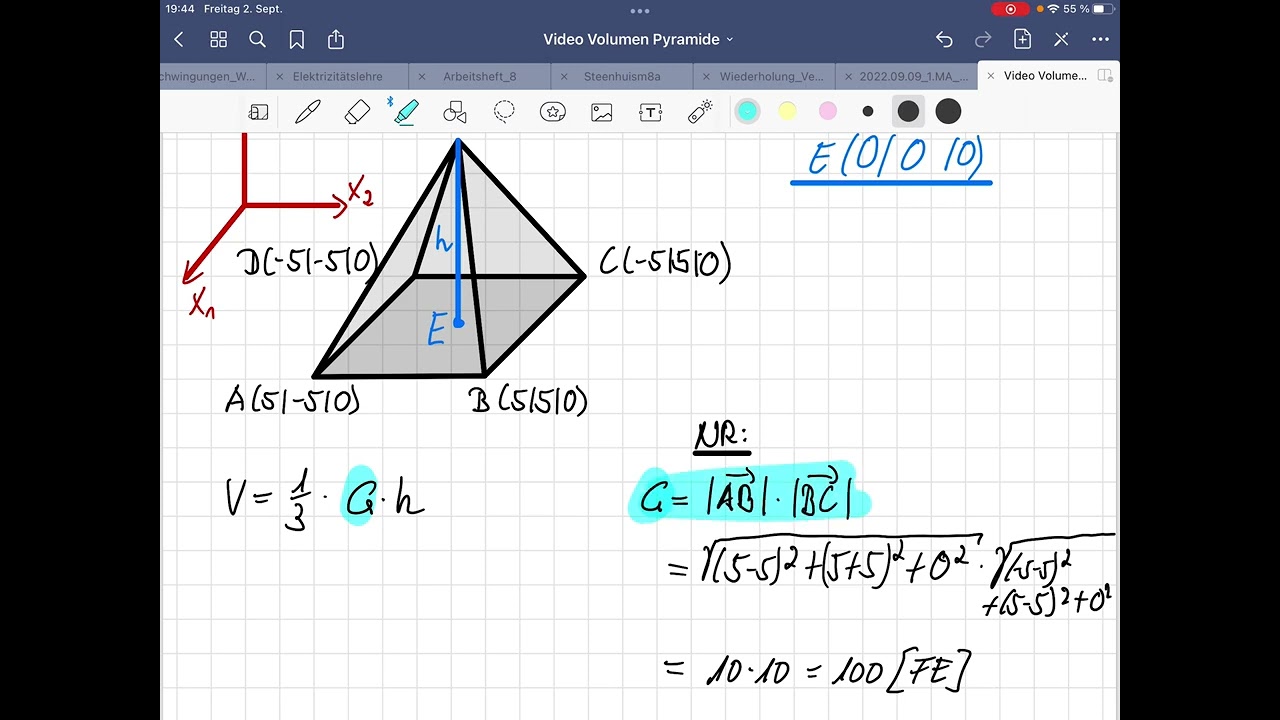Choose the yellow highlighter color

point(787,112)
